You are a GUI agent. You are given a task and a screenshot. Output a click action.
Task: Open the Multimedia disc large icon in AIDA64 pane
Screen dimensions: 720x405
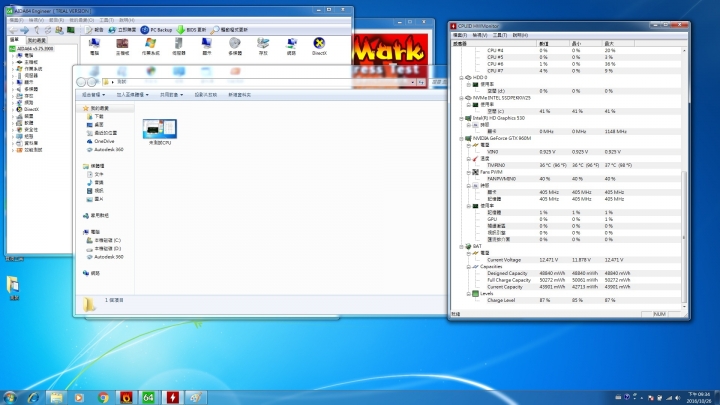[235, 46]
